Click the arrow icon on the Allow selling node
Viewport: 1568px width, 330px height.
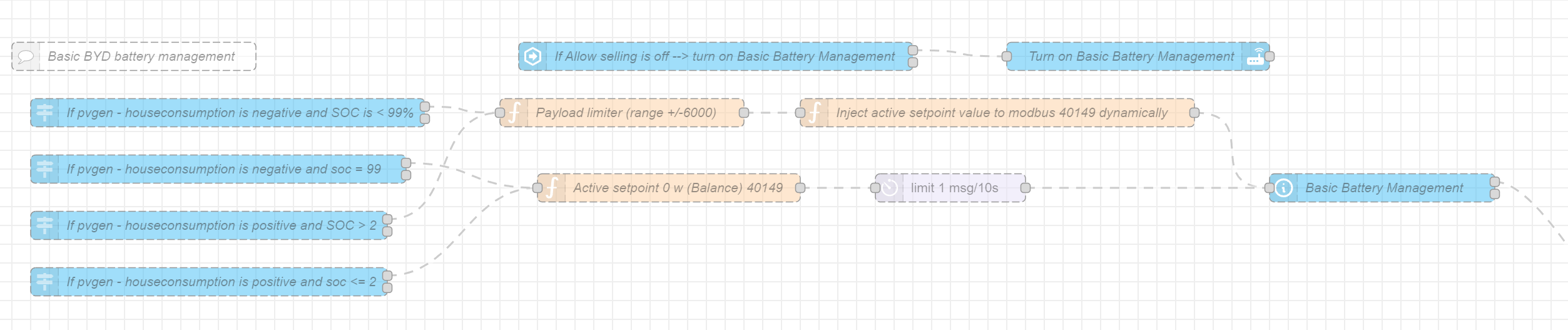(532, 56)
